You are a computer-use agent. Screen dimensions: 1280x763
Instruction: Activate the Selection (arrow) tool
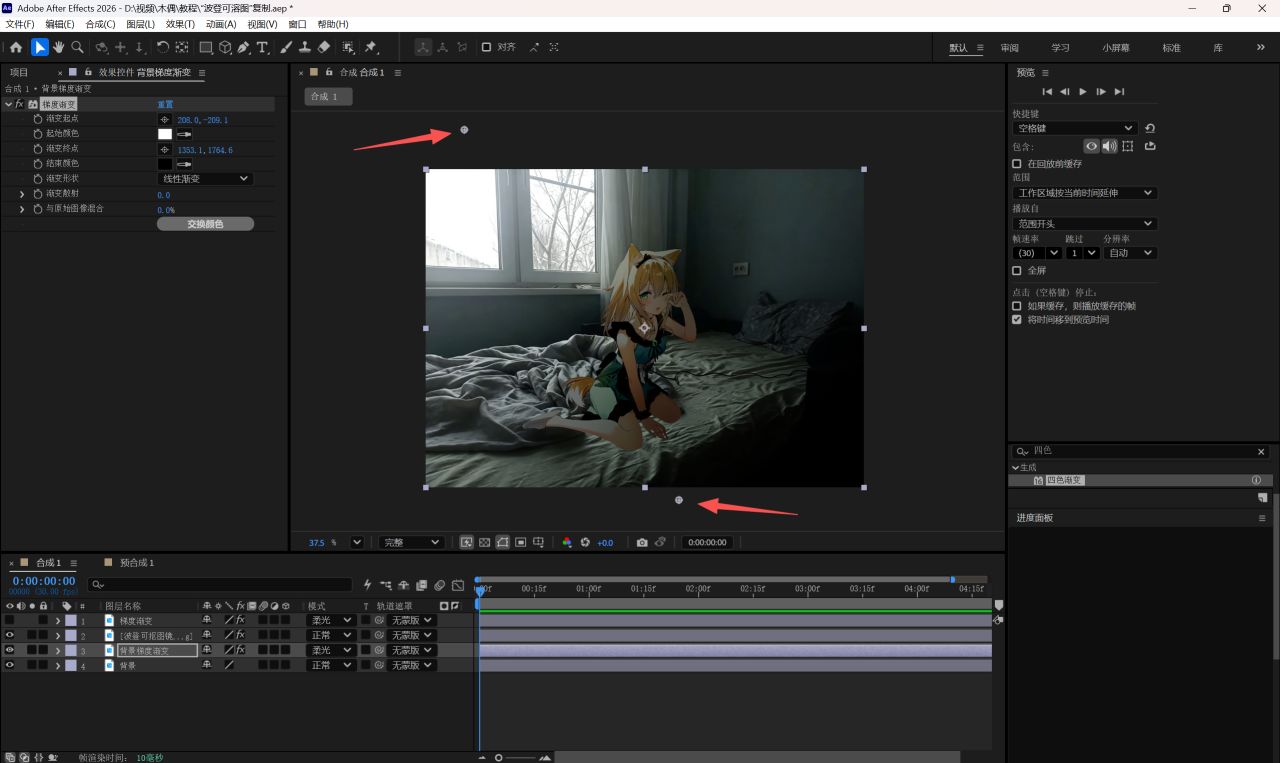40,47
